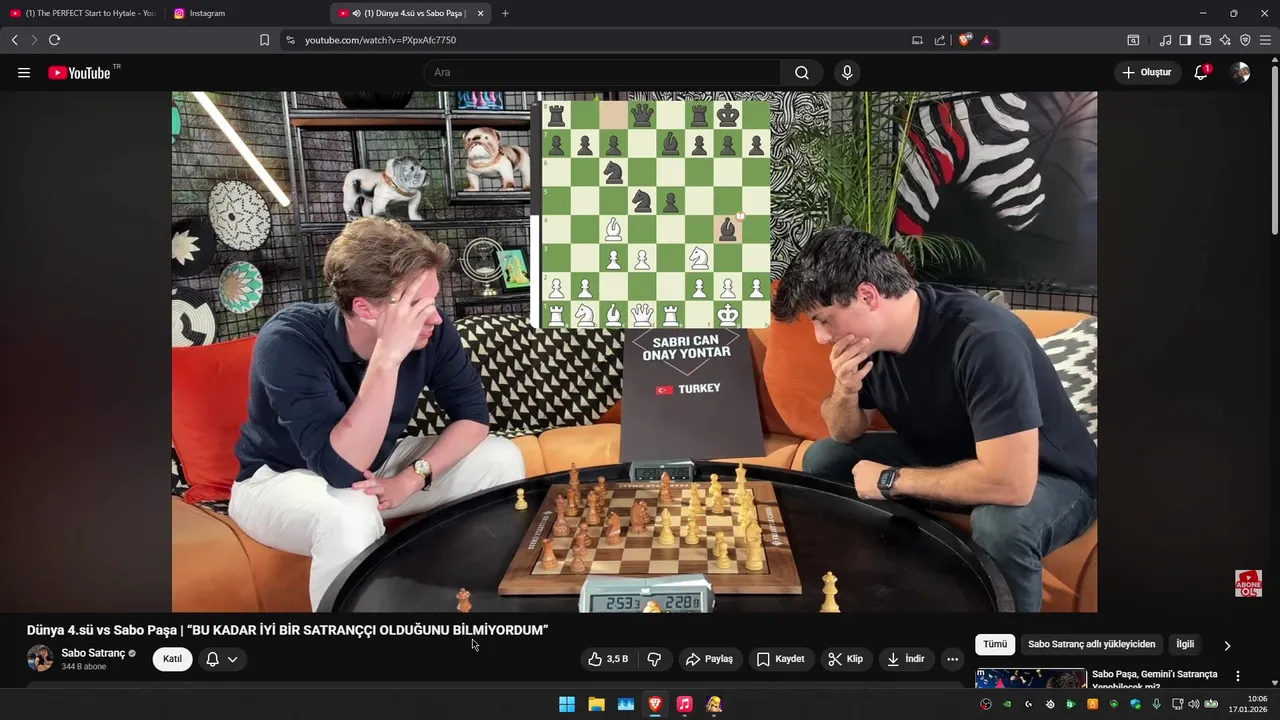The image size is (1280, 720).
Task: Open more actions three-dot menu
Action: click(952, 659)
